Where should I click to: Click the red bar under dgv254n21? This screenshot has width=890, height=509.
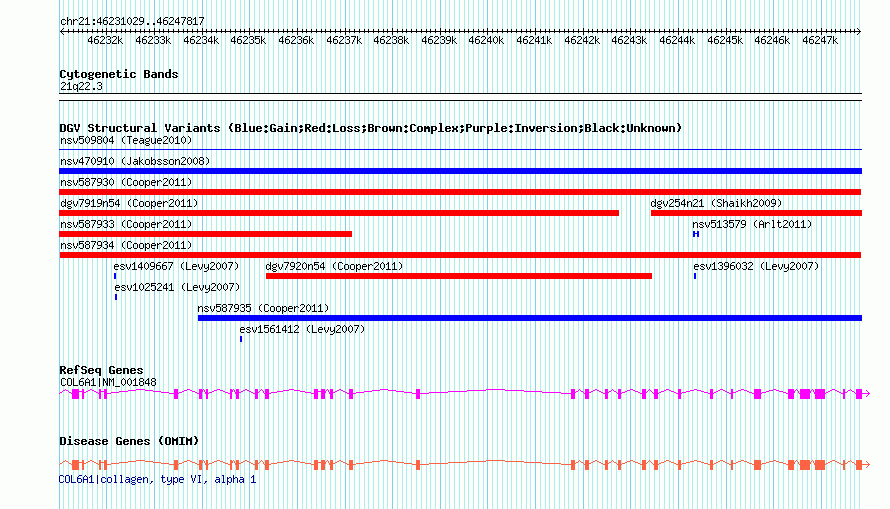pyautogui.click(x=757, y=213)
